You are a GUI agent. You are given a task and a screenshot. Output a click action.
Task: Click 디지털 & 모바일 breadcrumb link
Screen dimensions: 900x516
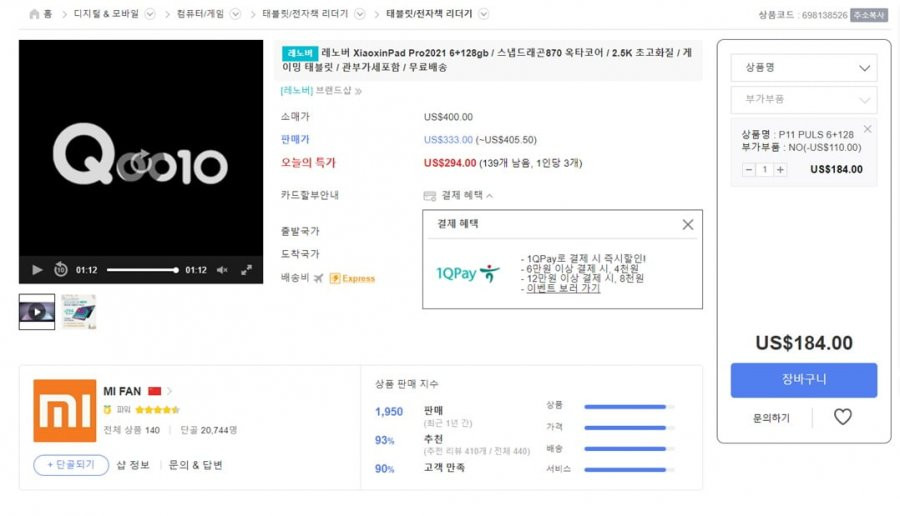[106, 14]
